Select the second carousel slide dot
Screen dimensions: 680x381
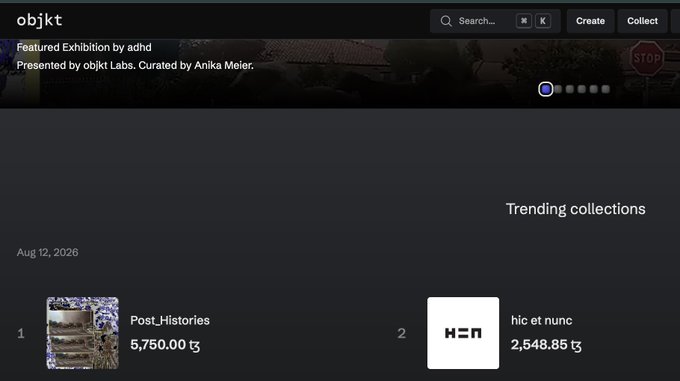[558, 89]
